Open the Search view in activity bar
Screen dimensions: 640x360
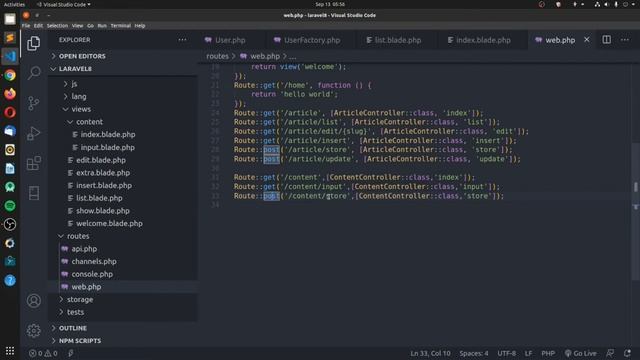(x=33, y=73)
